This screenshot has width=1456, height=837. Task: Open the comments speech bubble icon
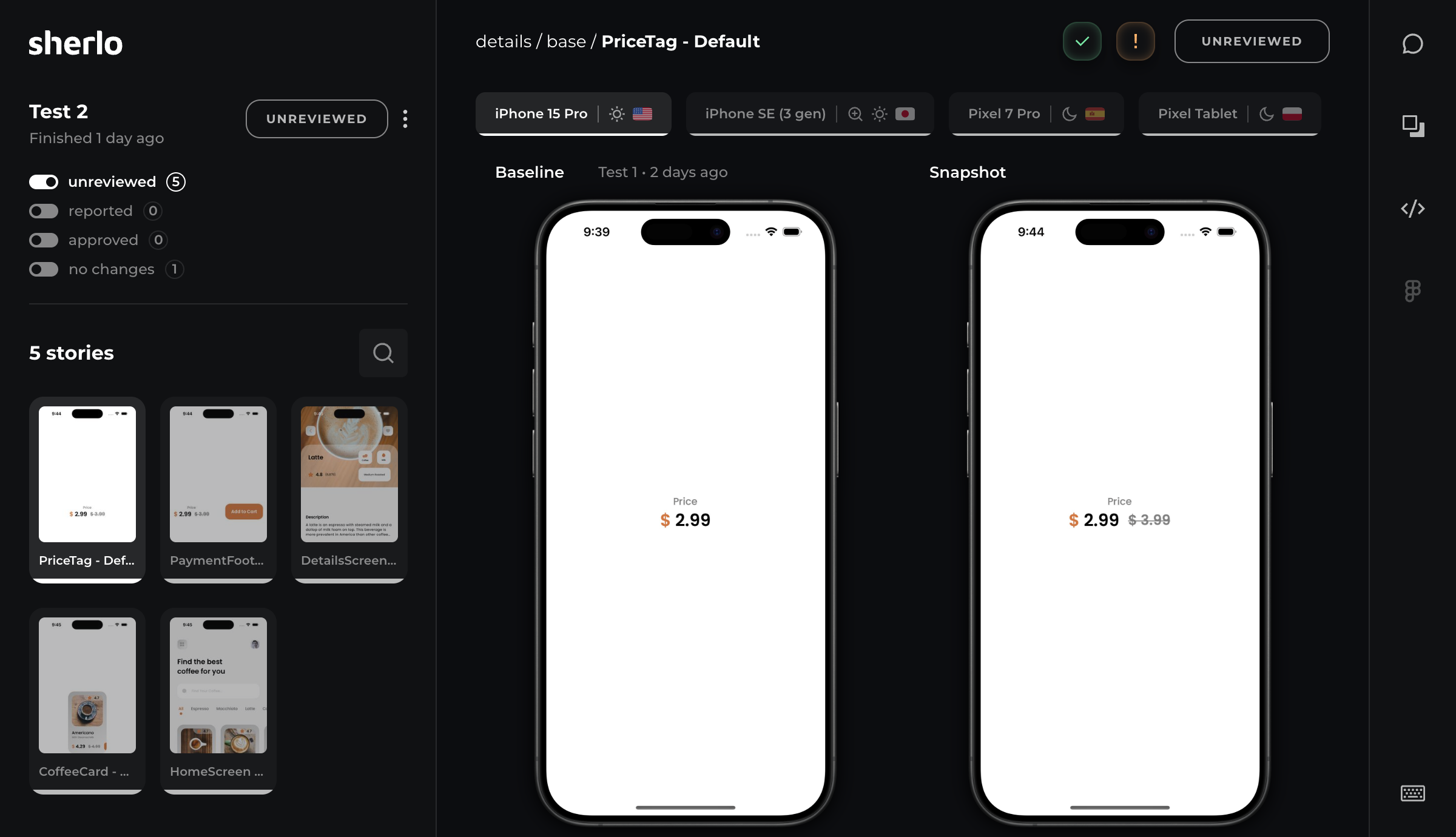coord(1412,44)
